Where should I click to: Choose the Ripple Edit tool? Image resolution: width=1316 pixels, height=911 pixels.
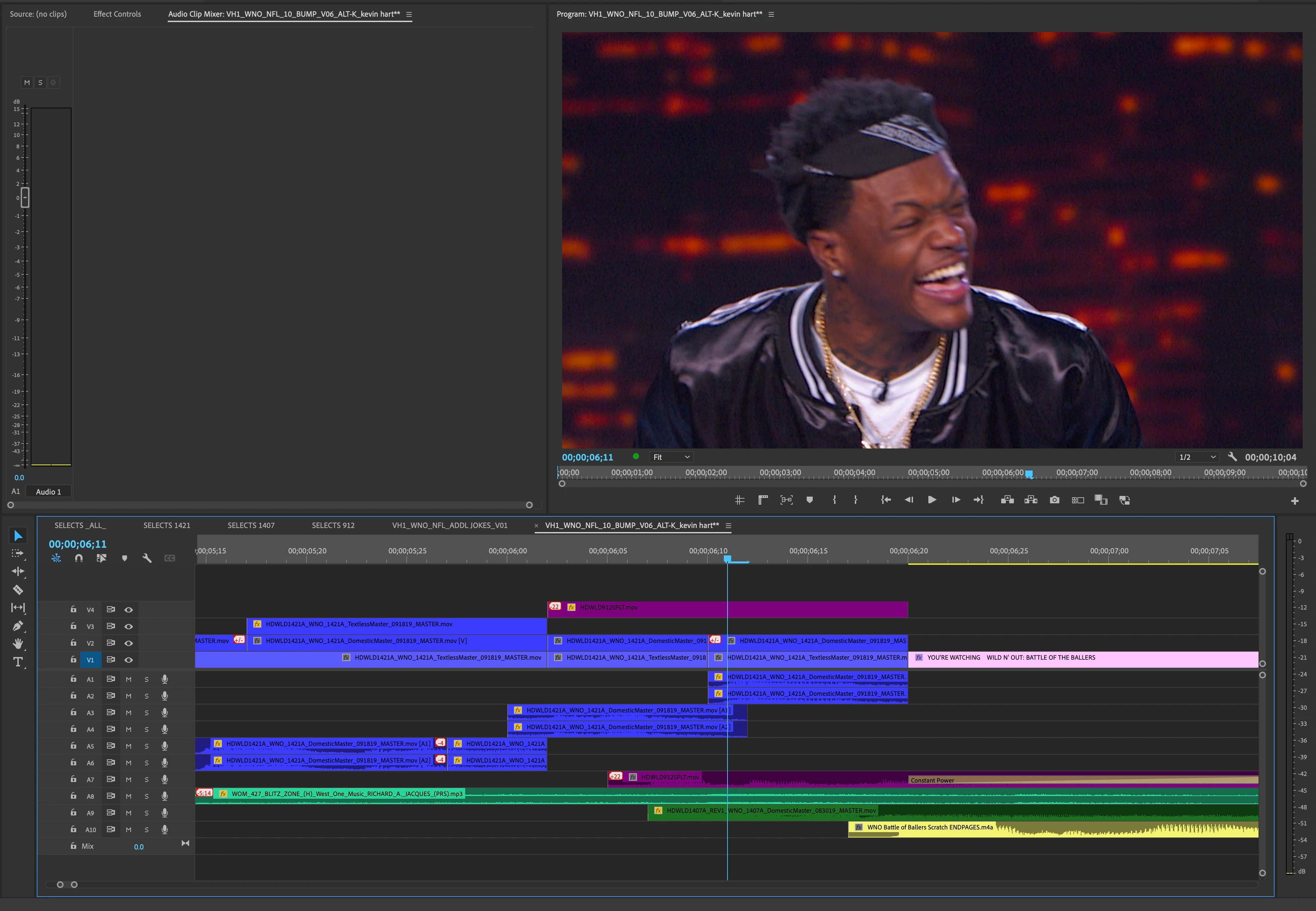coord(18,571)
